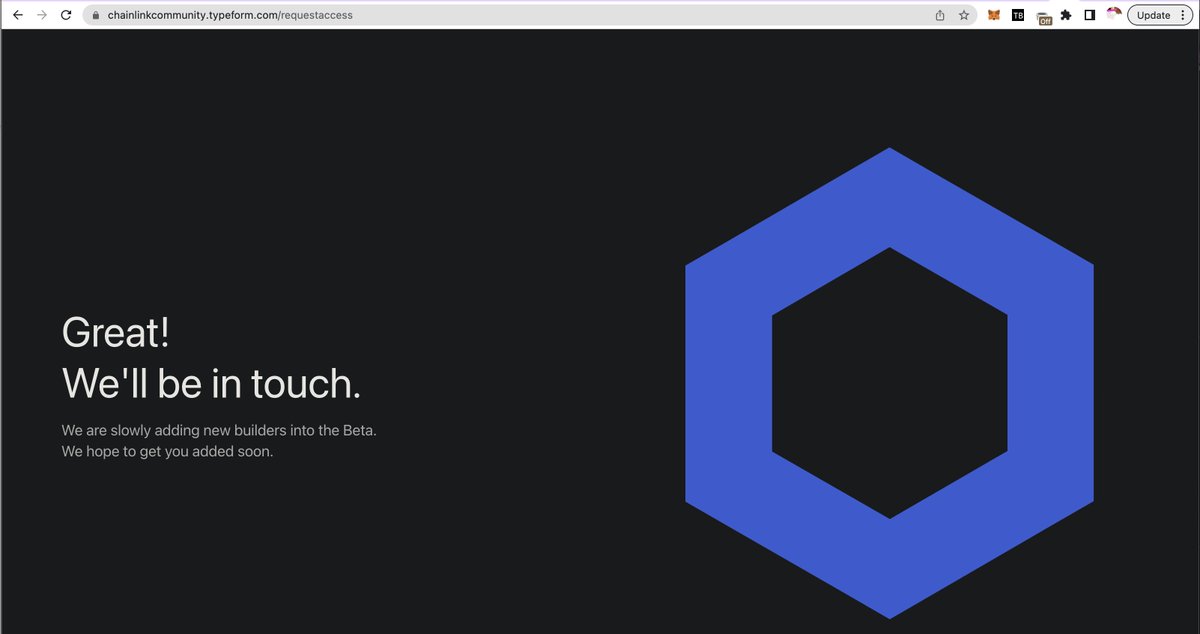
Task: Bookmark this page with the star icon
Action: pos(964,15)
